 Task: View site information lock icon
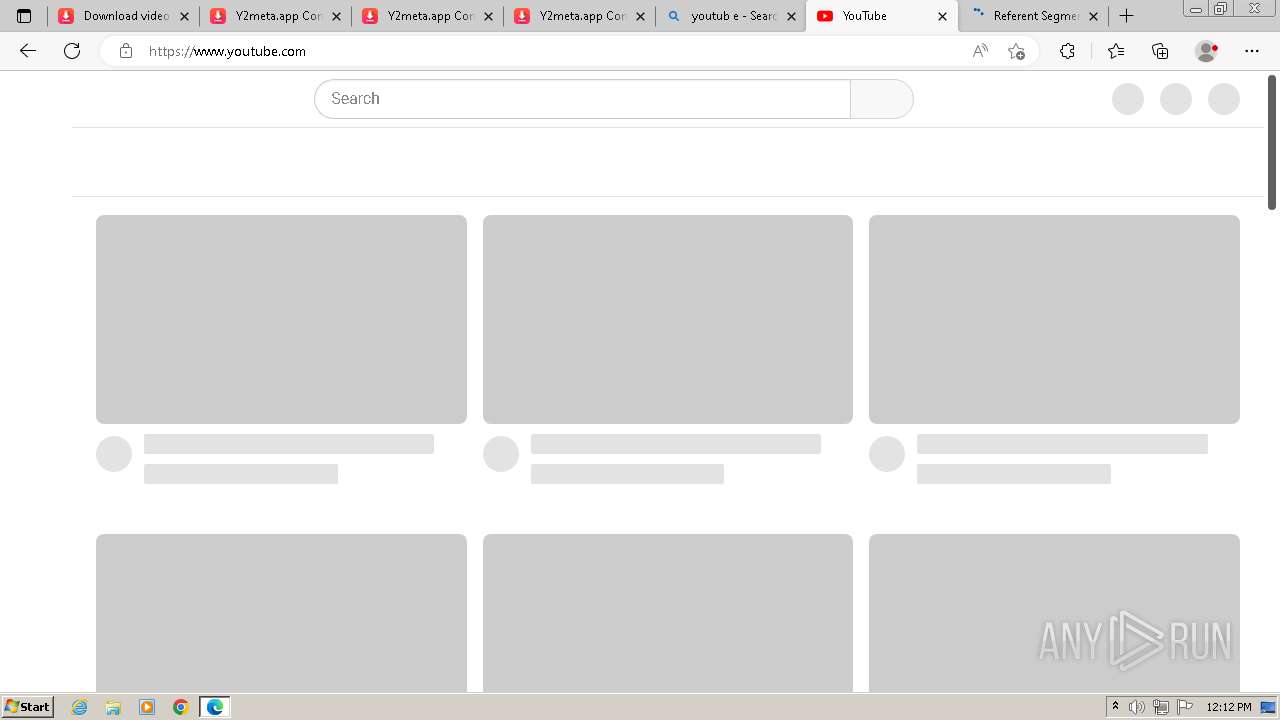tap(126, 51)
